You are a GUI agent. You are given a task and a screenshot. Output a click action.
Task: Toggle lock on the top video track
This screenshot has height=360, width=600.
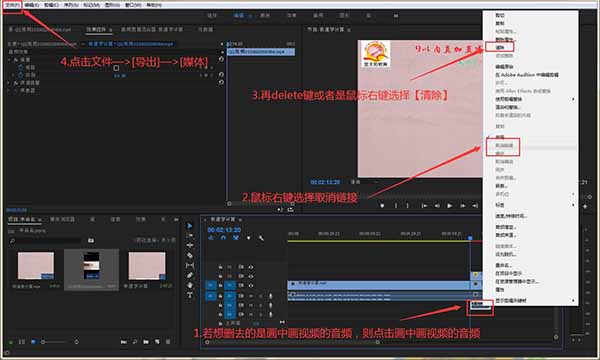pos(220,267)
